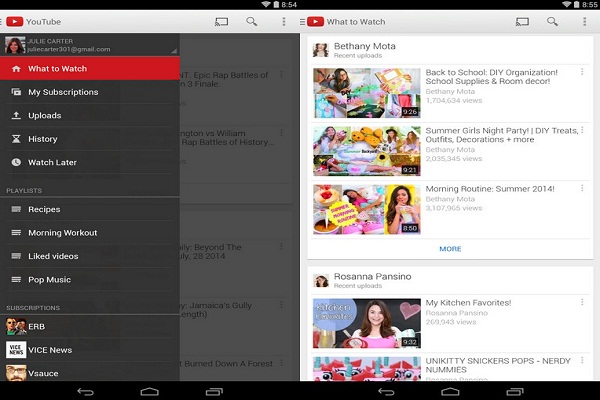Tap the YouTube logo beside What to Watch title
The width and height of the screenshot is (600, 400).
315,21
